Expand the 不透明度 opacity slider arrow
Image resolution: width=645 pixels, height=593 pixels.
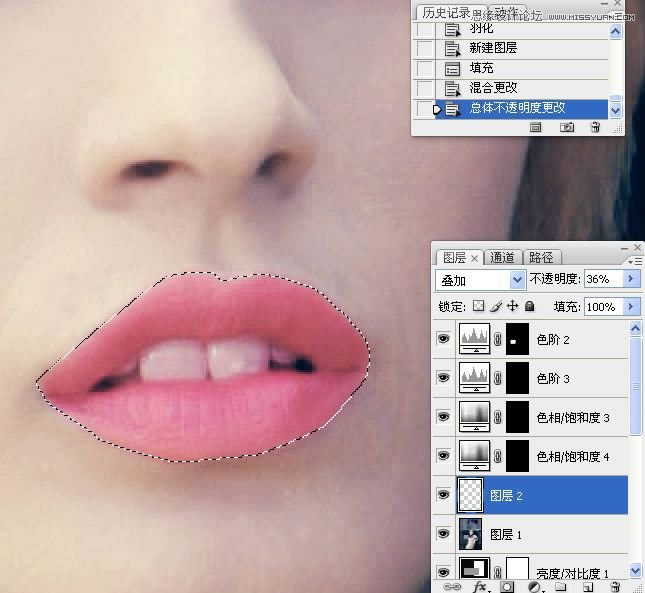tap(631, 280)
